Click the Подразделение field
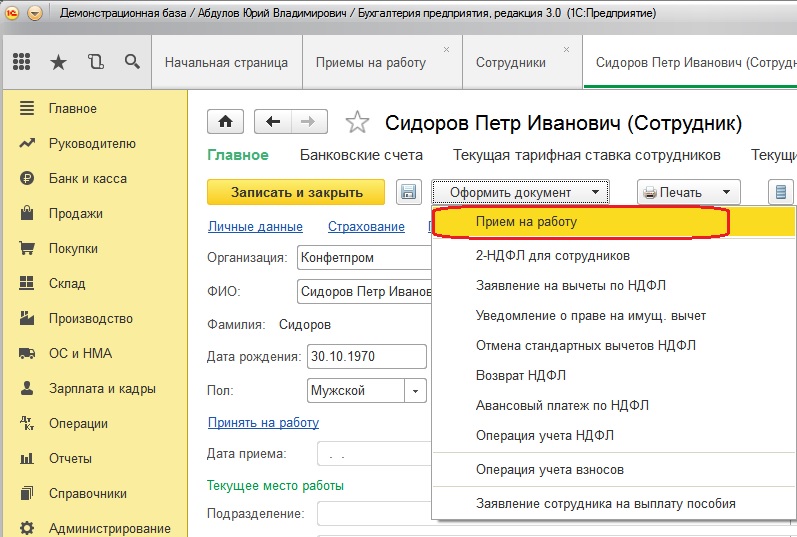The width and height of the screenshot is (797, 537). click(x=375, y=514)
